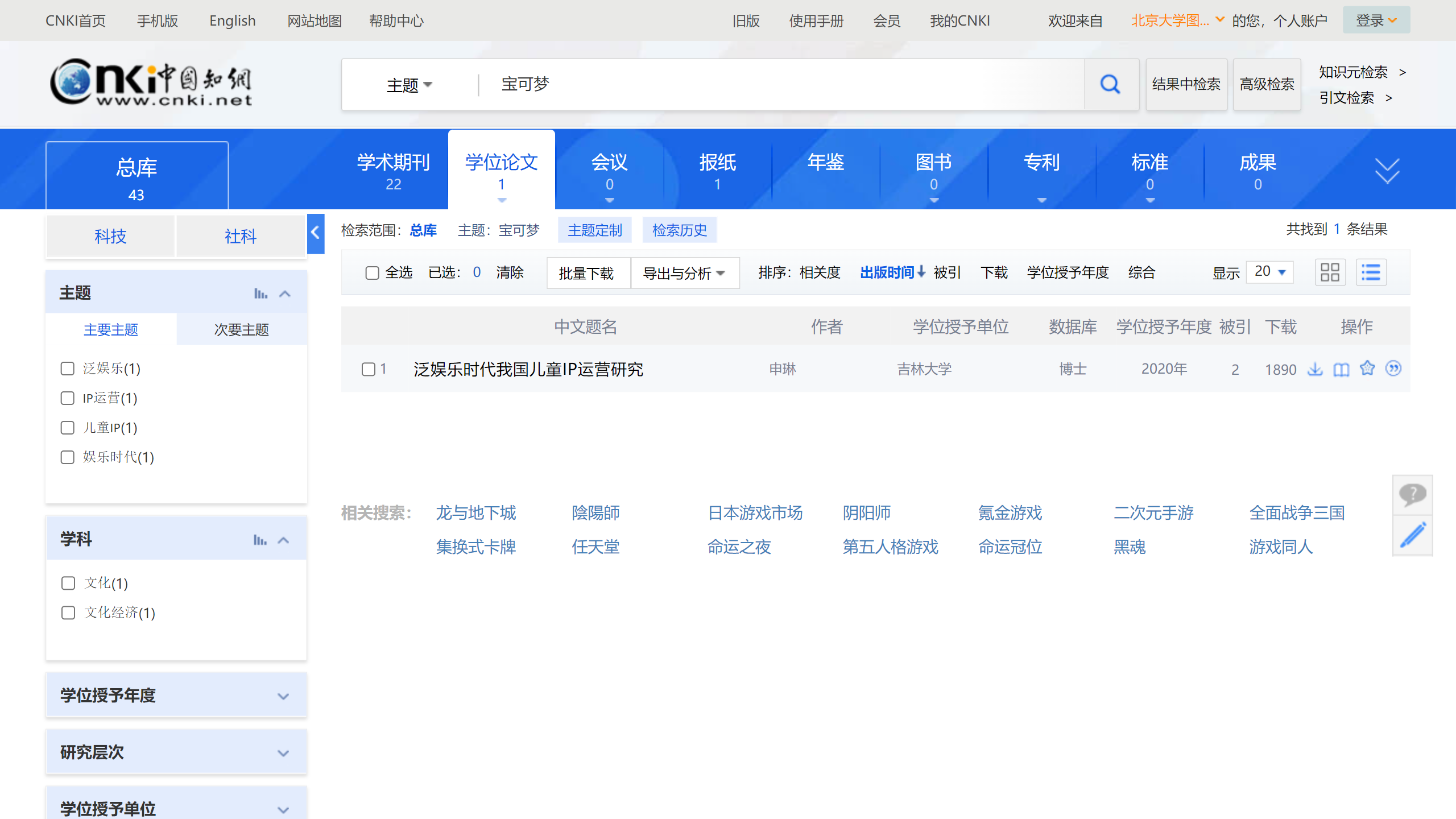The height and width of the screenshot is (819, 1456).
Task: Click the help question-mark icon on right edge
Action: click(x=1413, y=494)
